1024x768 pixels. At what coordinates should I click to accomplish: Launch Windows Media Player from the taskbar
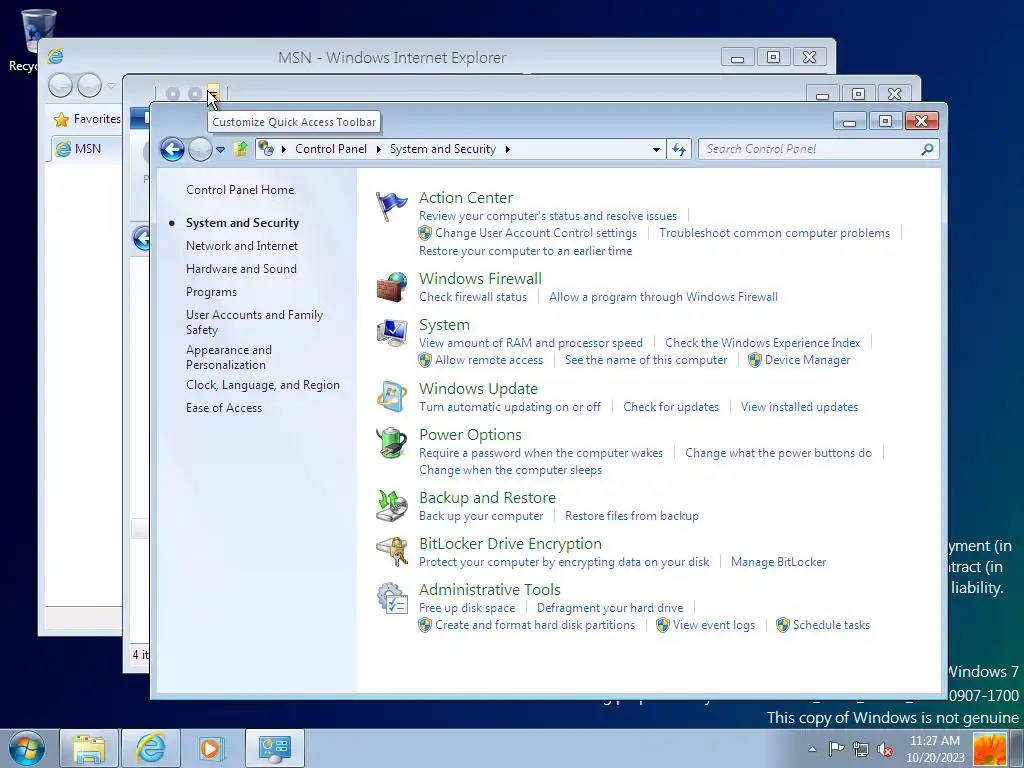click(211, 748)
